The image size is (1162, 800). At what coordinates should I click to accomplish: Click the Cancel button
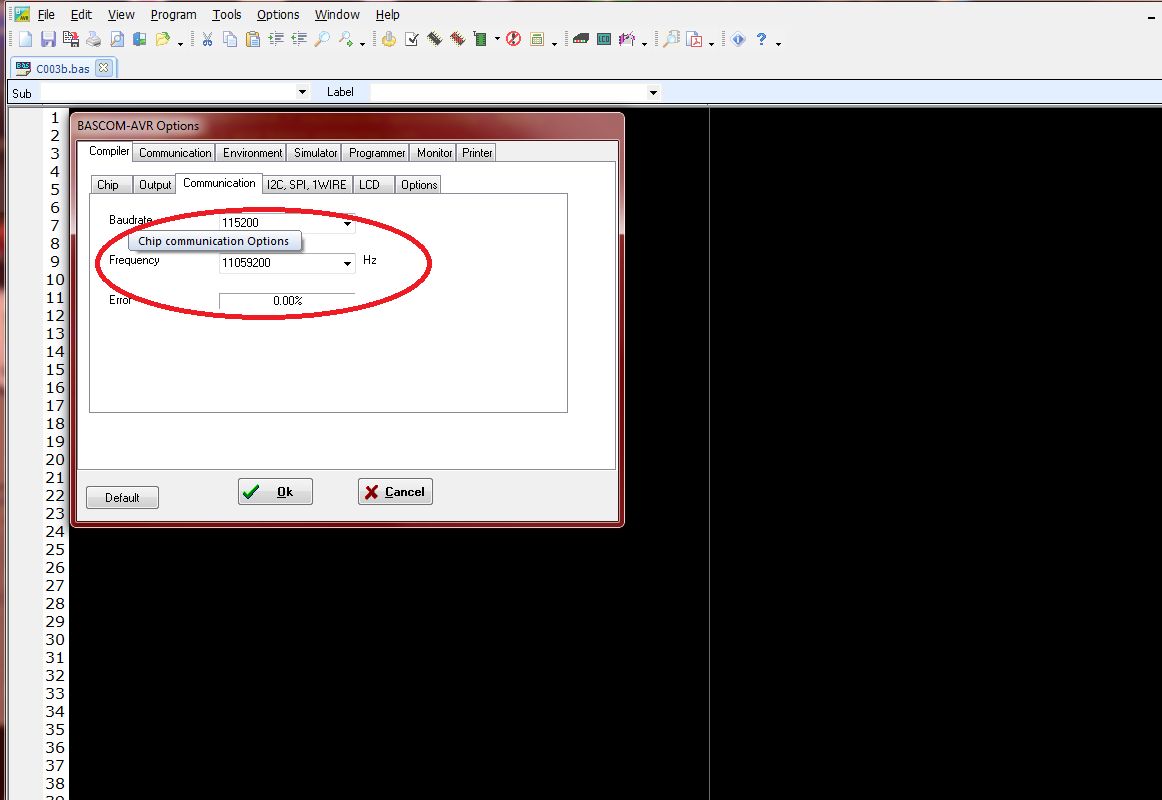(395, 492)
